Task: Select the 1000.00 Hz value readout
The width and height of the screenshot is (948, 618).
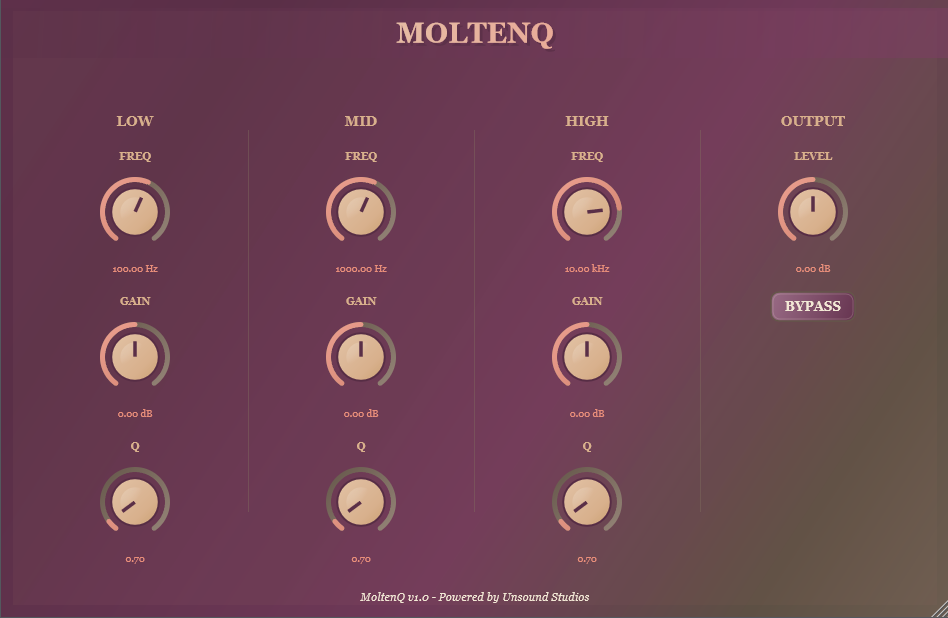Action: click(x=361, y=268)
